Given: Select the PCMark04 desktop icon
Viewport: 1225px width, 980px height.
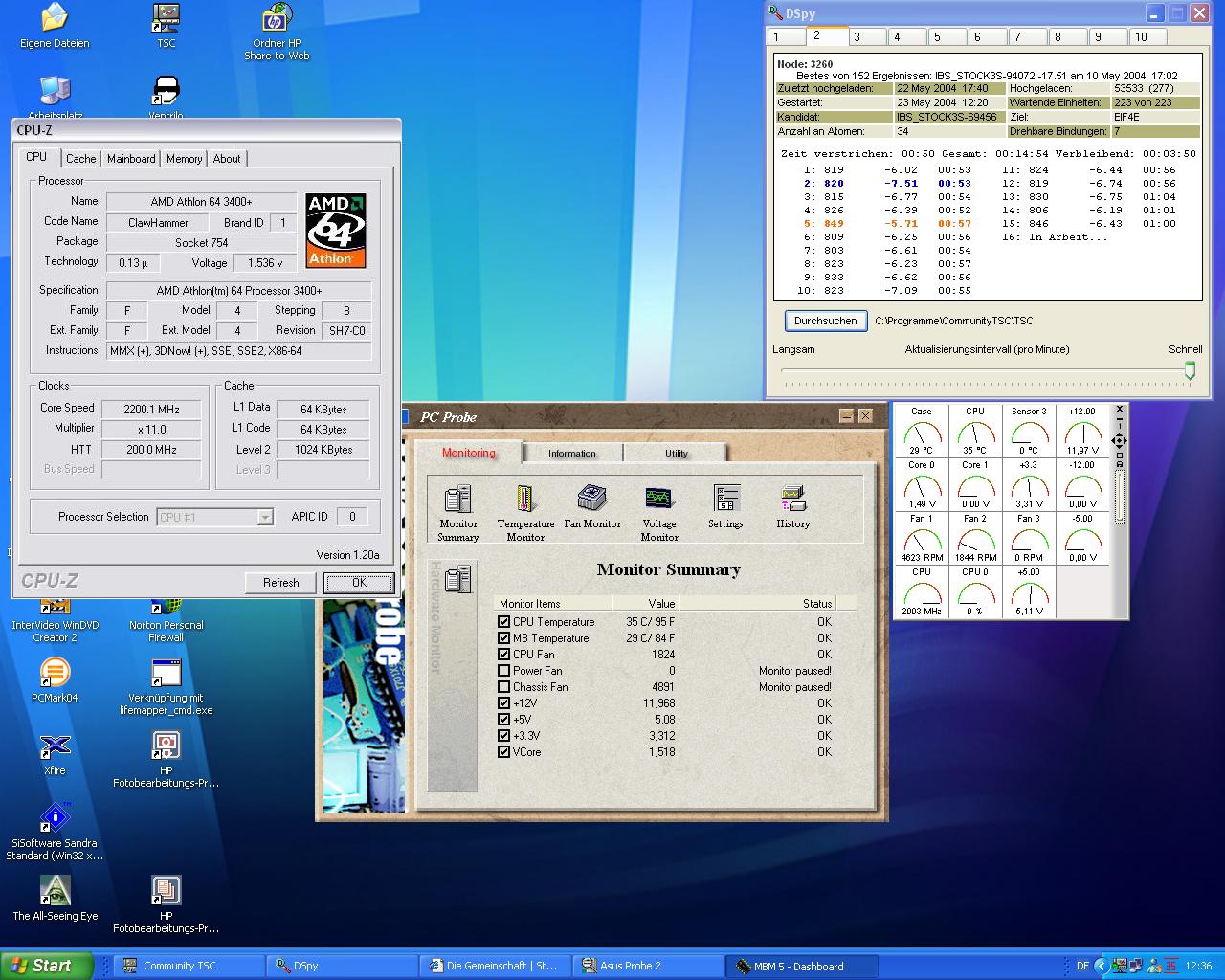Looking at the screenshot, I should [x=55, y=680].
